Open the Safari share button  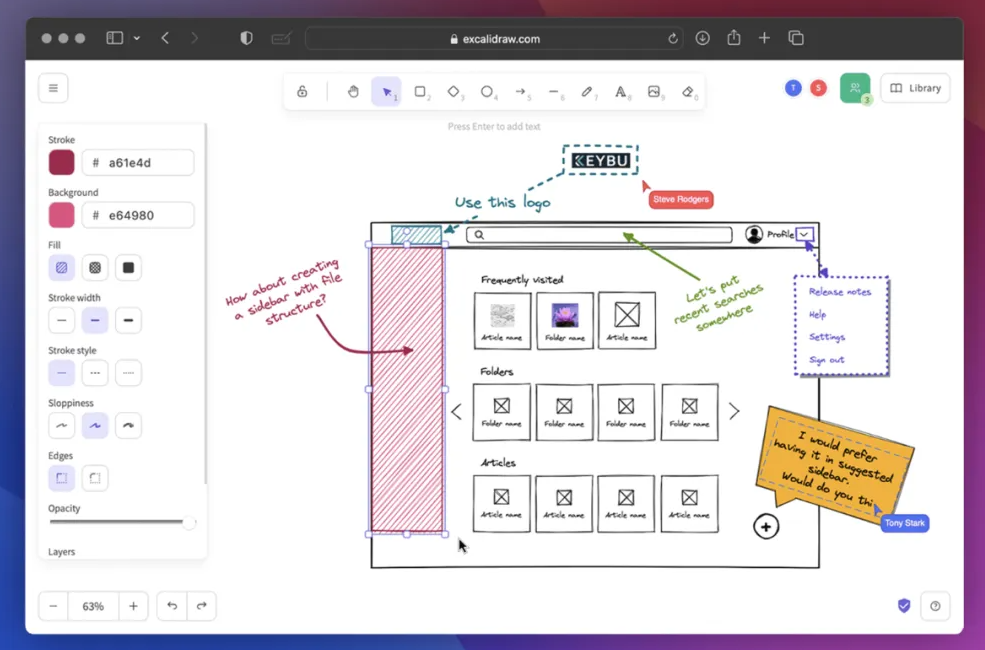[x=734, y=38]
